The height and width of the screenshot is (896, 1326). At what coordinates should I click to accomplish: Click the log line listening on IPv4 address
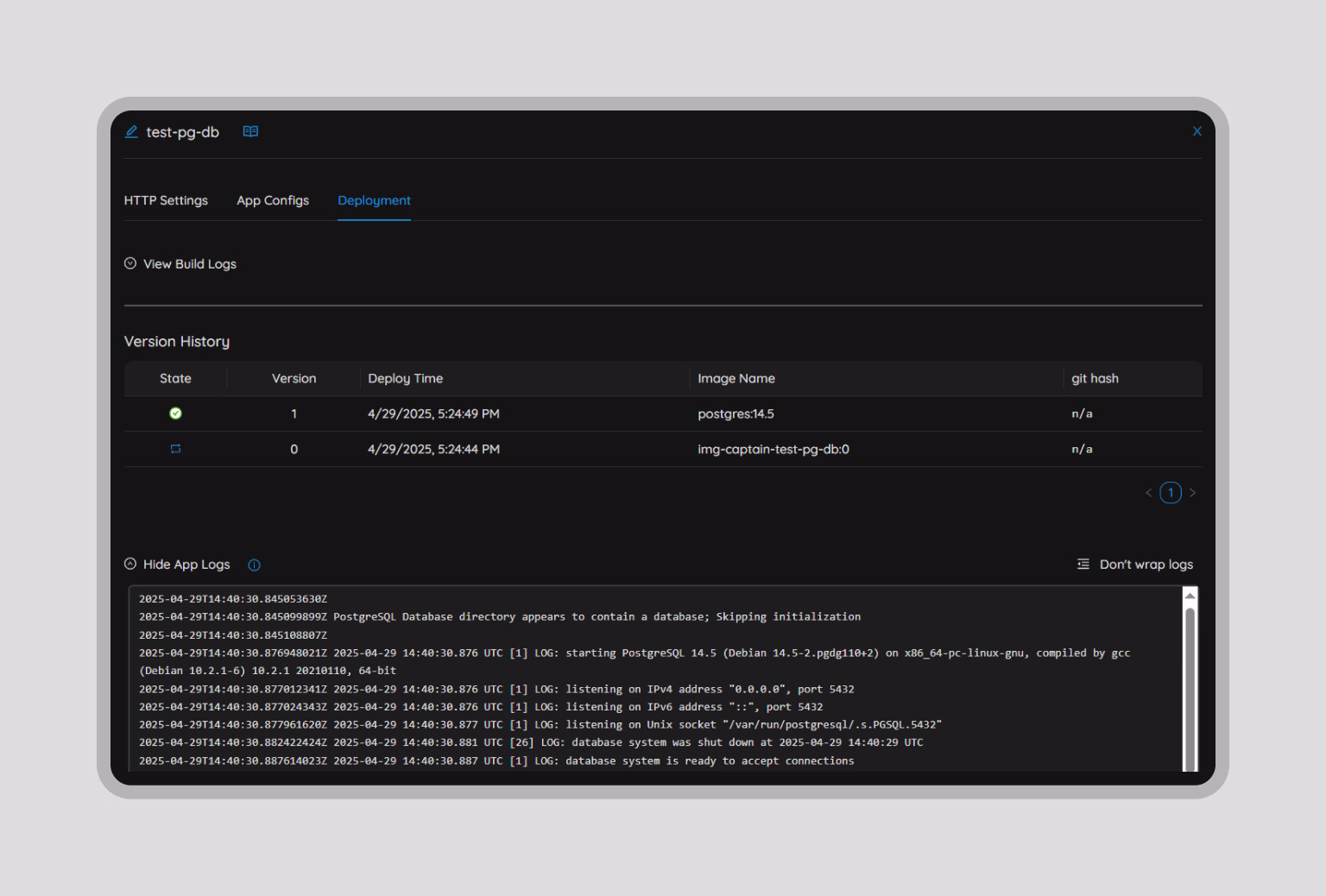click(496, 689)
